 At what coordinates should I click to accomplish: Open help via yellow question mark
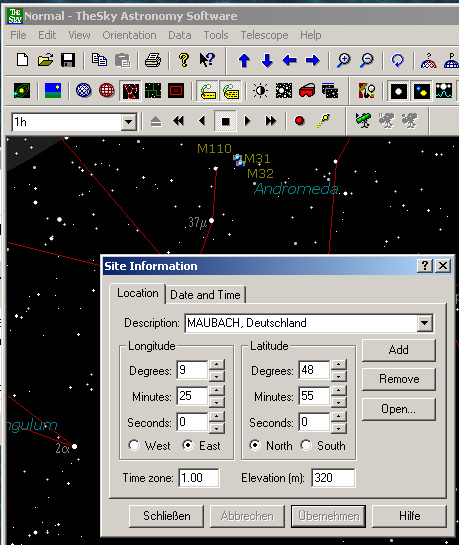(184, 60)
